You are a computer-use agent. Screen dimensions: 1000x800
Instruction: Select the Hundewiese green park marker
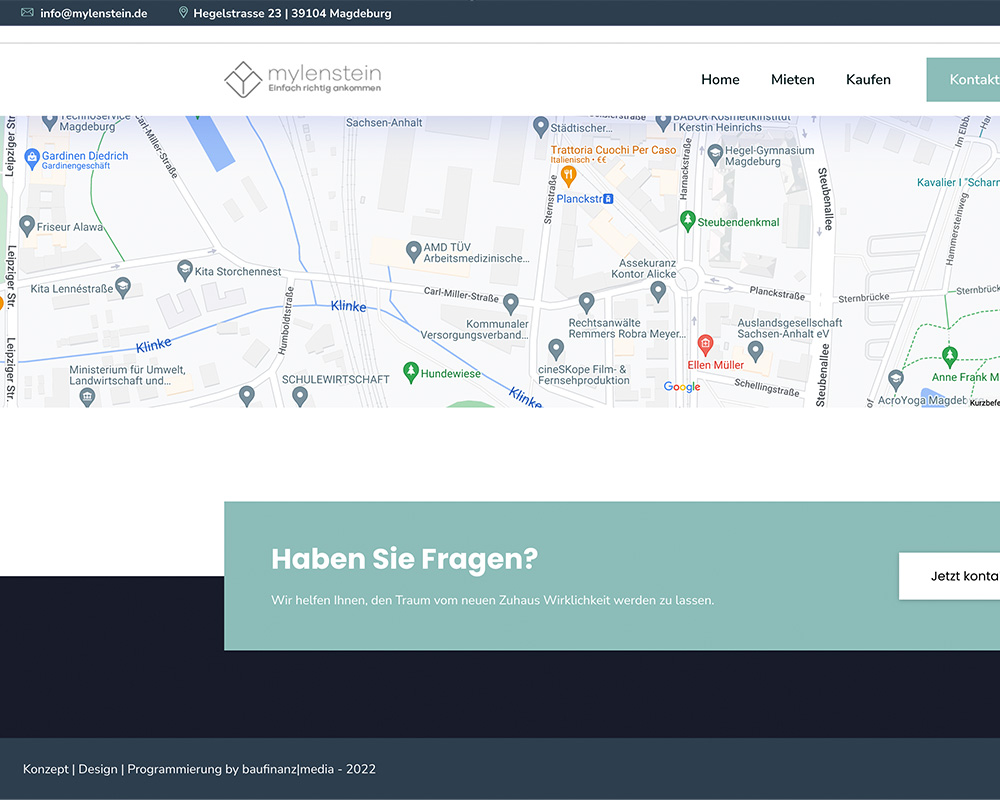[411, 373]
